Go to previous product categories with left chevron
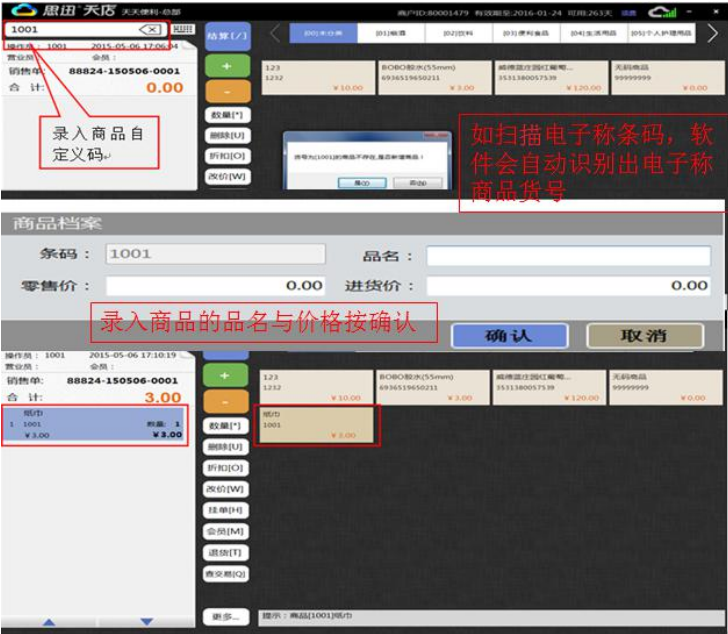This screenshot has height=634, width=728. click(275, 33)
